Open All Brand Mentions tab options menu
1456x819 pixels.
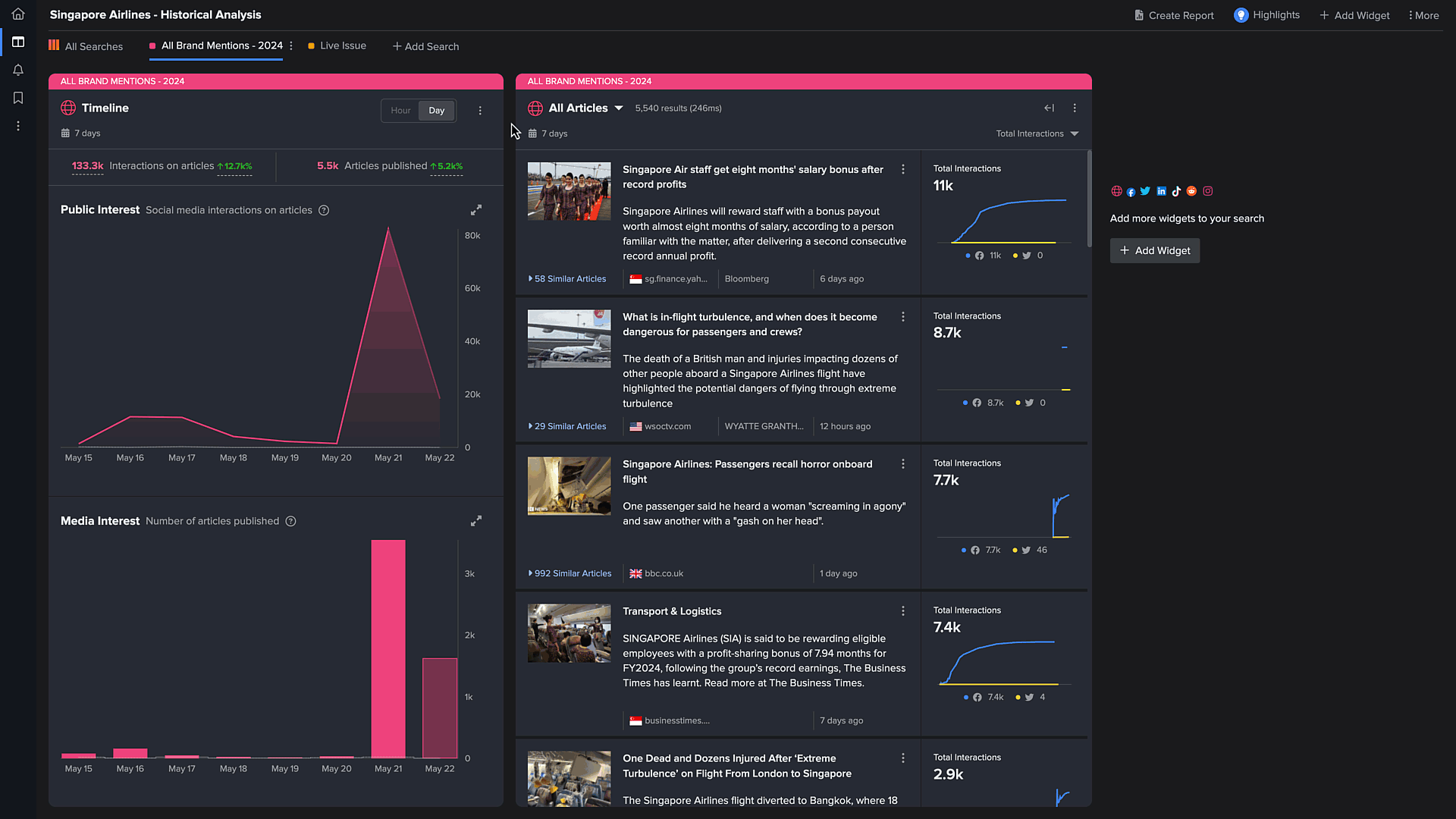click(x=291, y=46)
